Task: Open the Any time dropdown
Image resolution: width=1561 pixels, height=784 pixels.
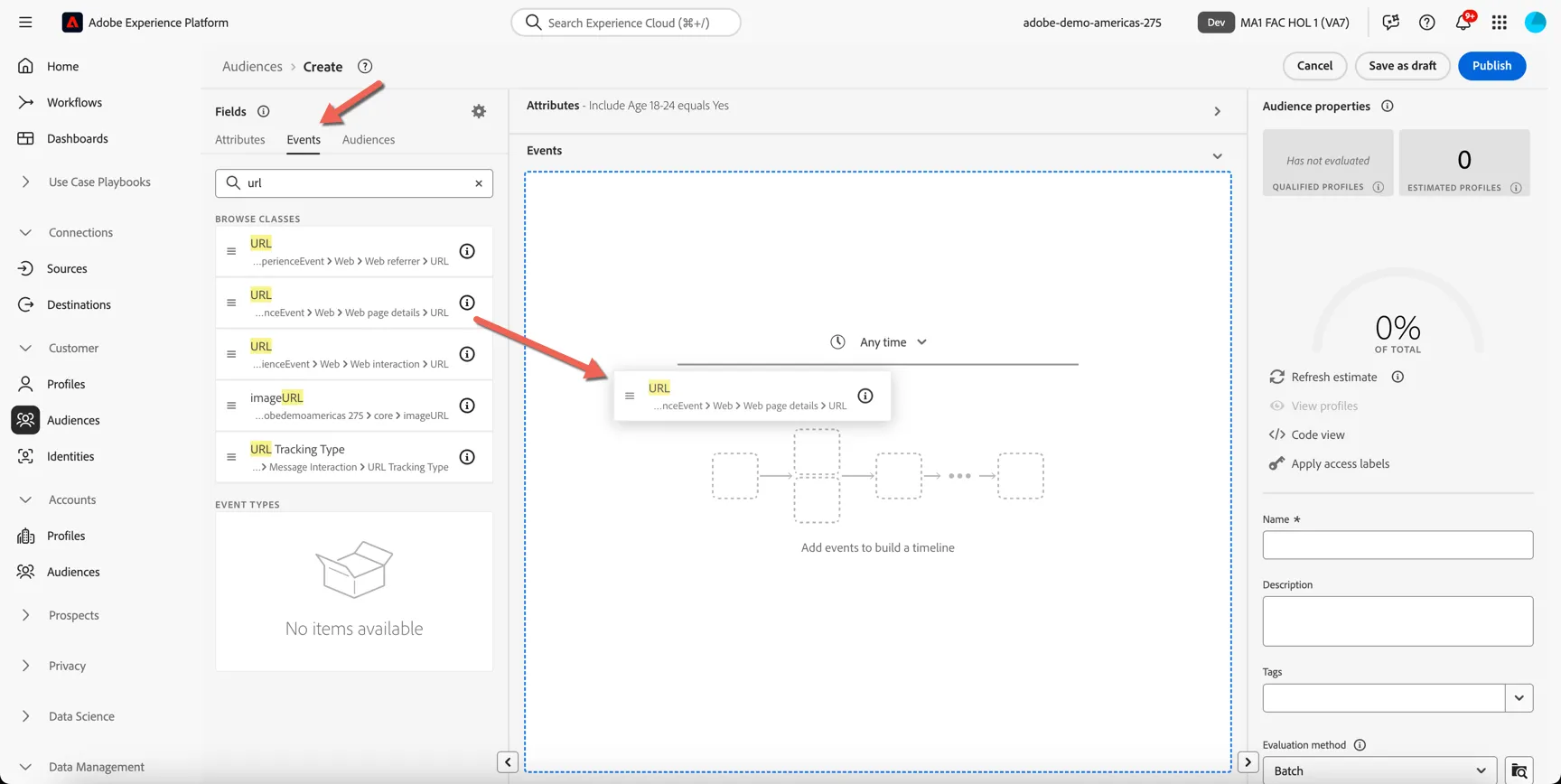Action: pos(879,342)
